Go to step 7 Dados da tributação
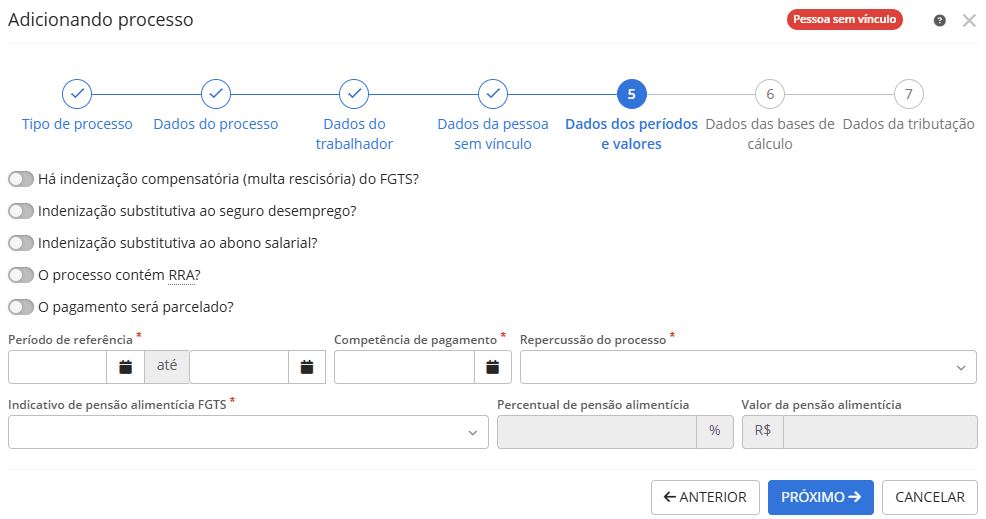Screen dimensions: 986x519 (908, 95)
